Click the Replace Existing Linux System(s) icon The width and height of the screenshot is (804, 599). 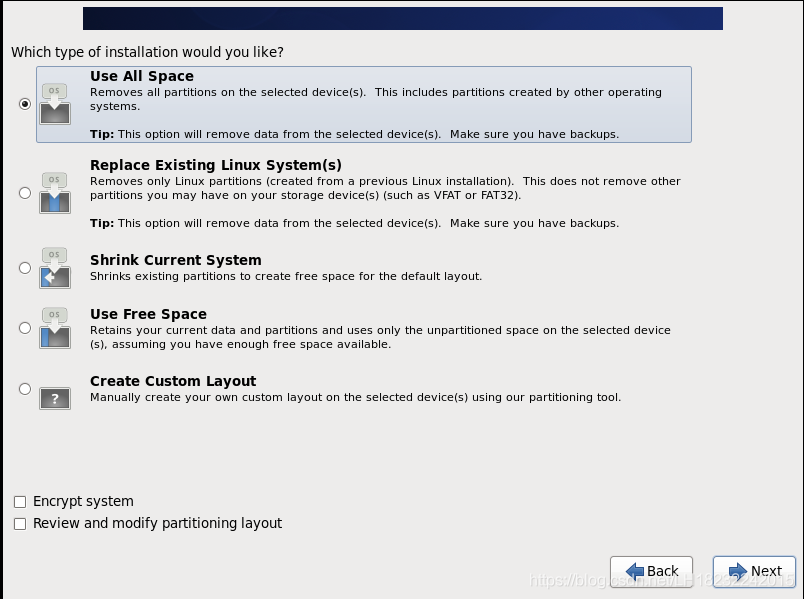[55, 193]
